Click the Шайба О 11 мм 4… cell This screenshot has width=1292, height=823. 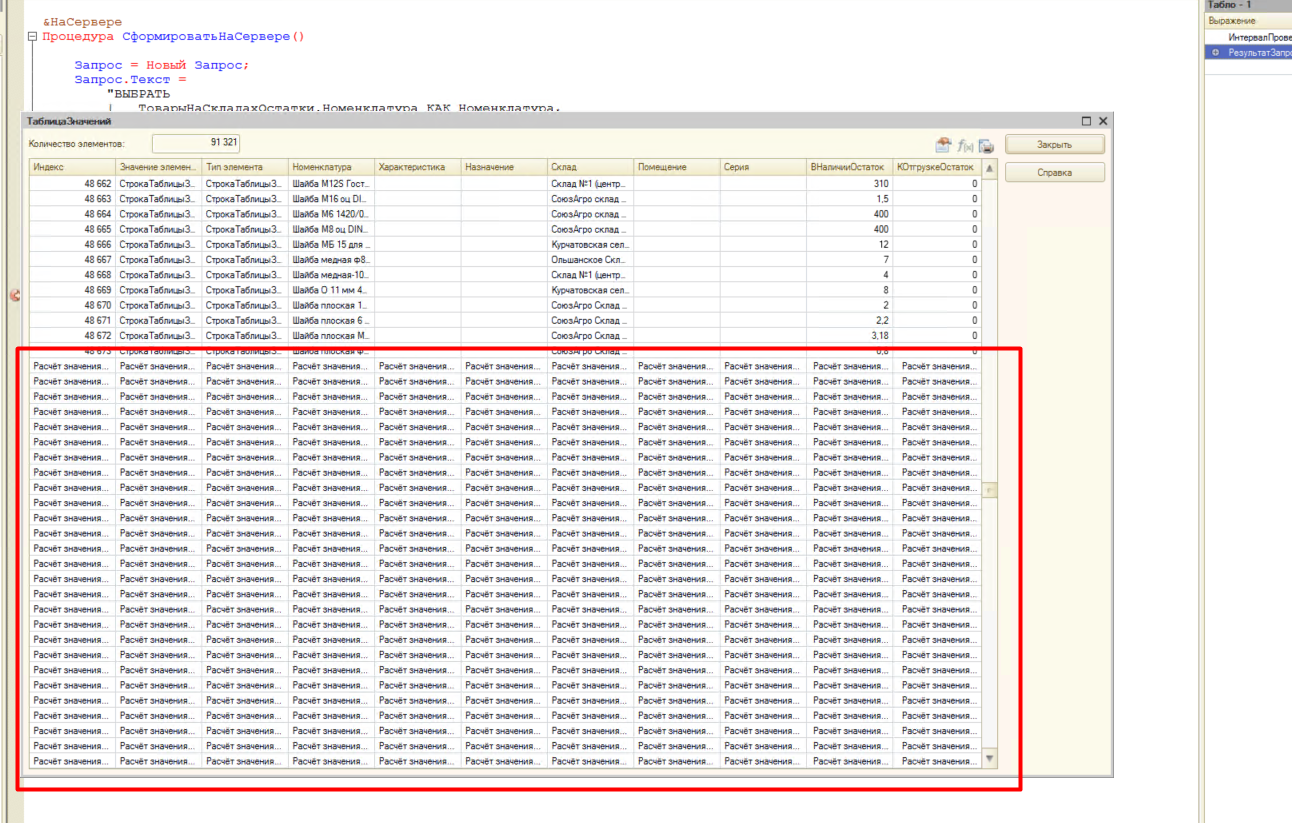coord(332,290)
